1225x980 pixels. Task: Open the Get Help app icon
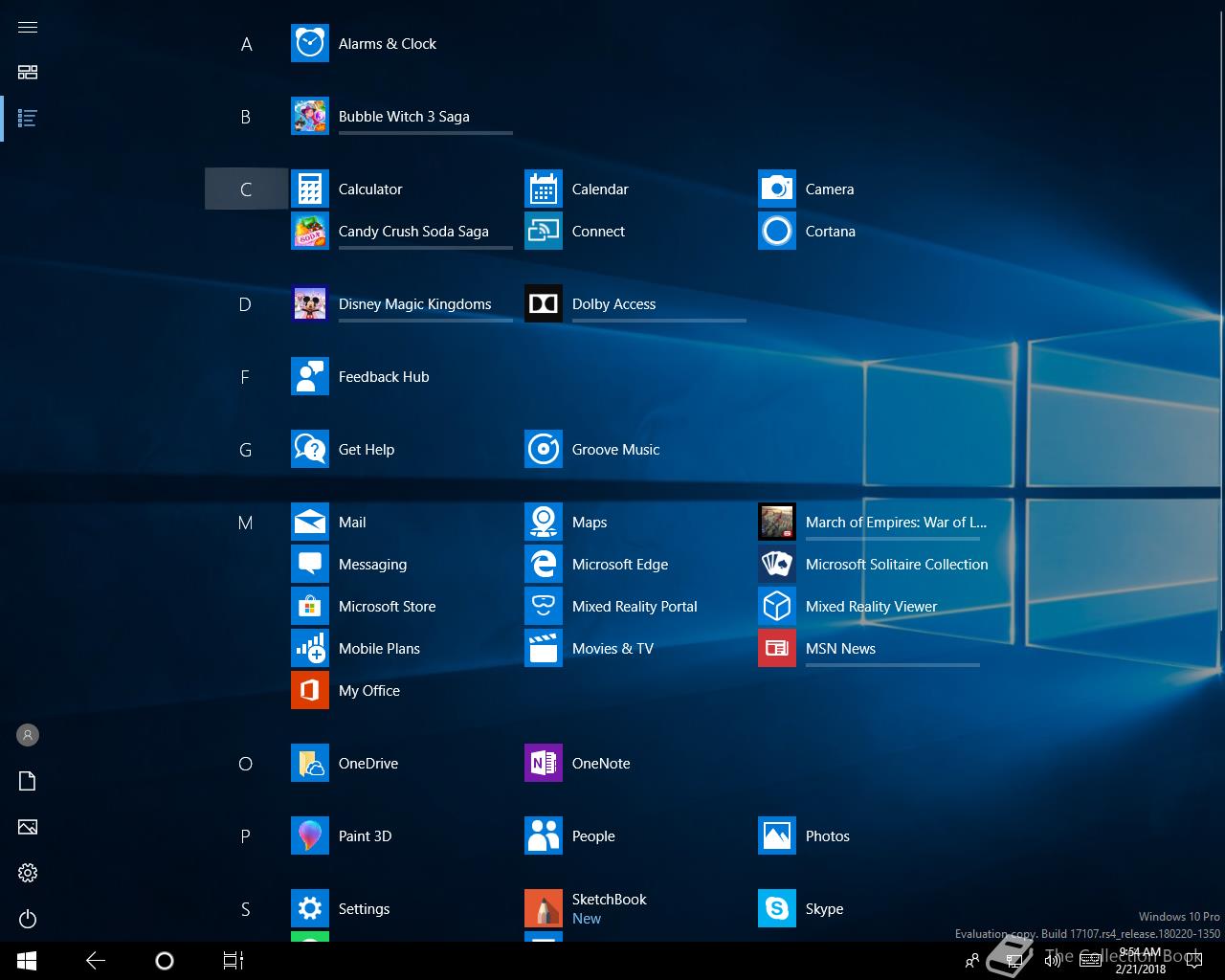[310, 450]
